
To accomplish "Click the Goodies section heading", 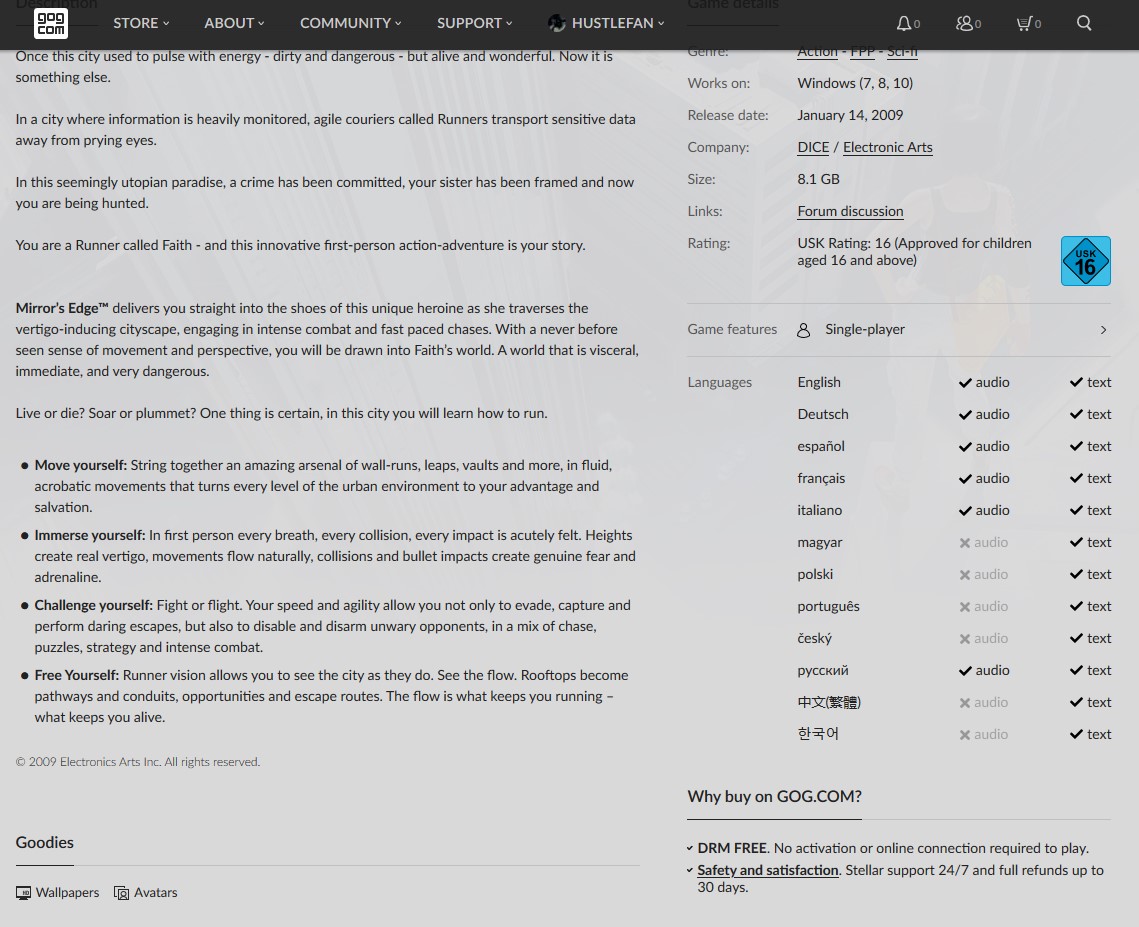I will tap(44, 843).
